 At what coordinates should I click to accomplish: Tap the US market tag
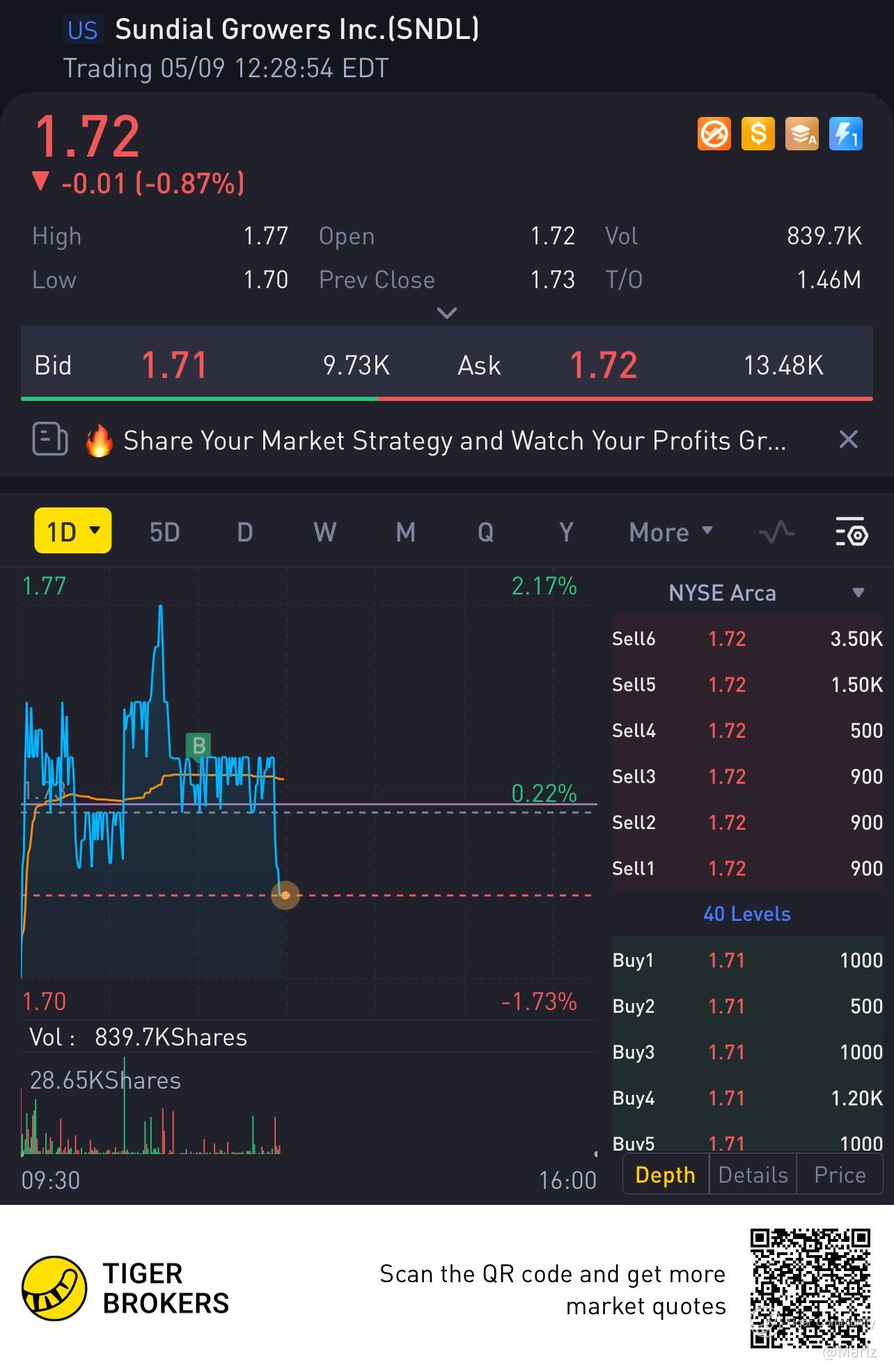pos(83,30)
